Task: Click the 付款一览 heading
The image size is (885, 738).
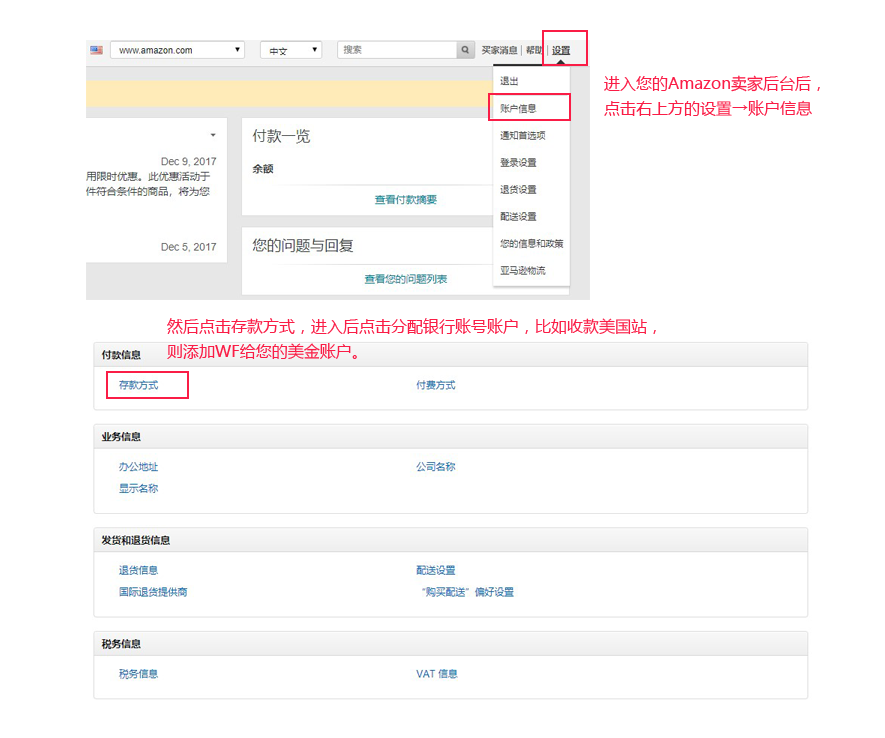Action: 281,136
